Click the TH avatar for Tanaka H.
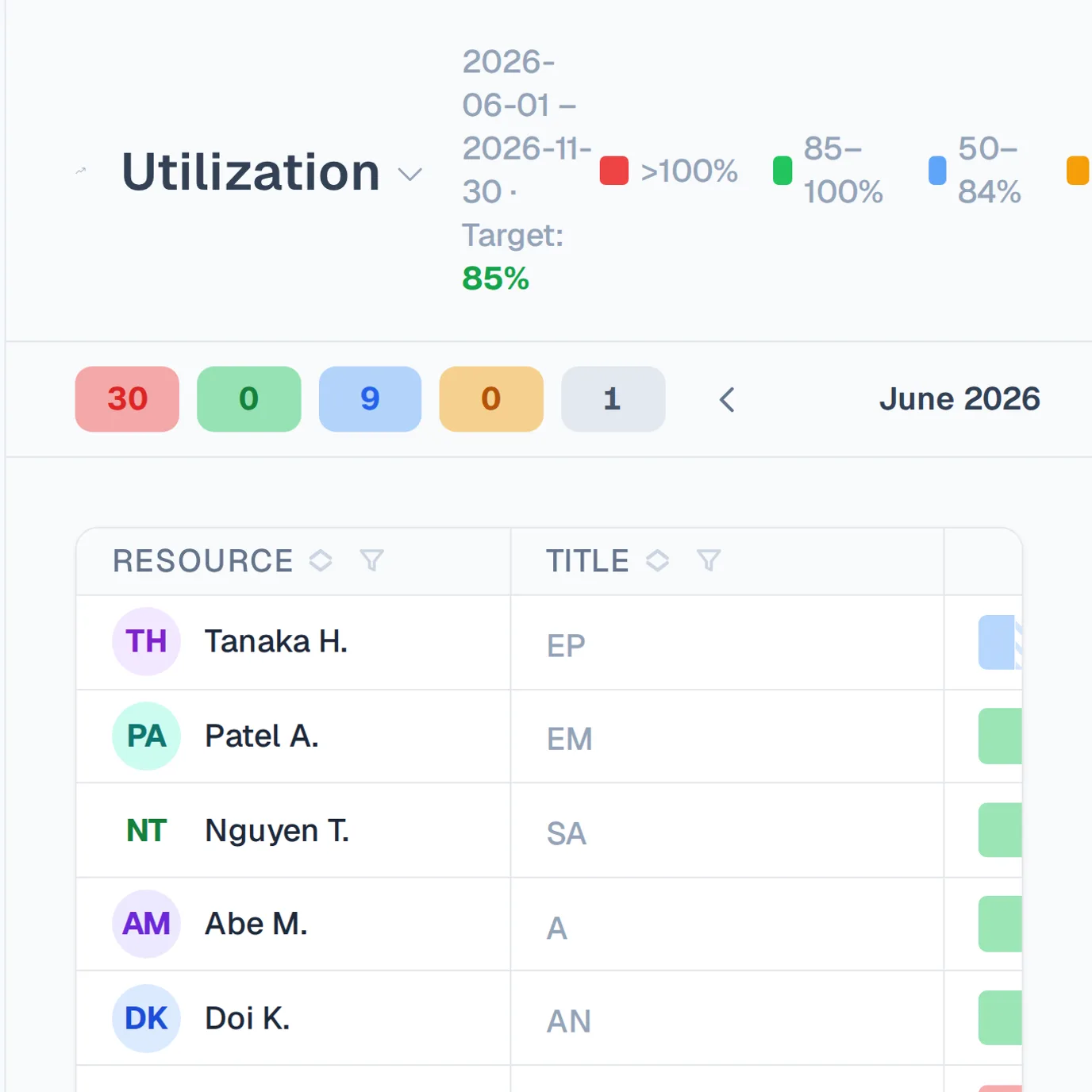 coord(147,642)
